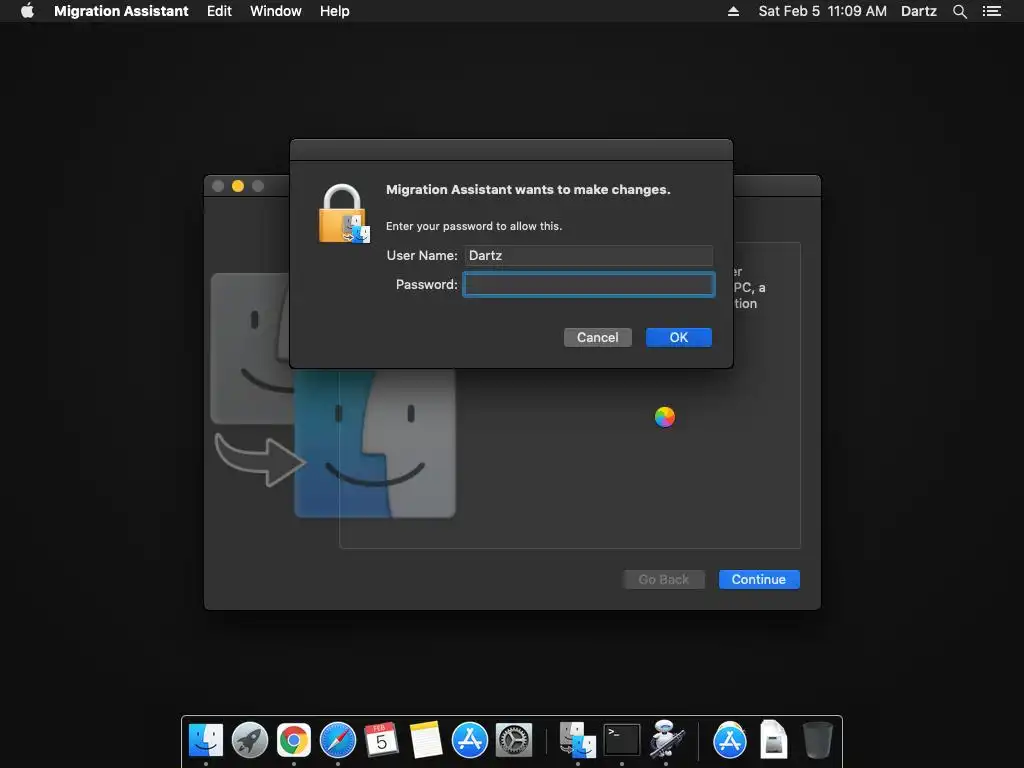This screenshot has height=768, width=1024.
Task: Click the Migration Assistant Dock icon
Action: [x=578, y=740]
